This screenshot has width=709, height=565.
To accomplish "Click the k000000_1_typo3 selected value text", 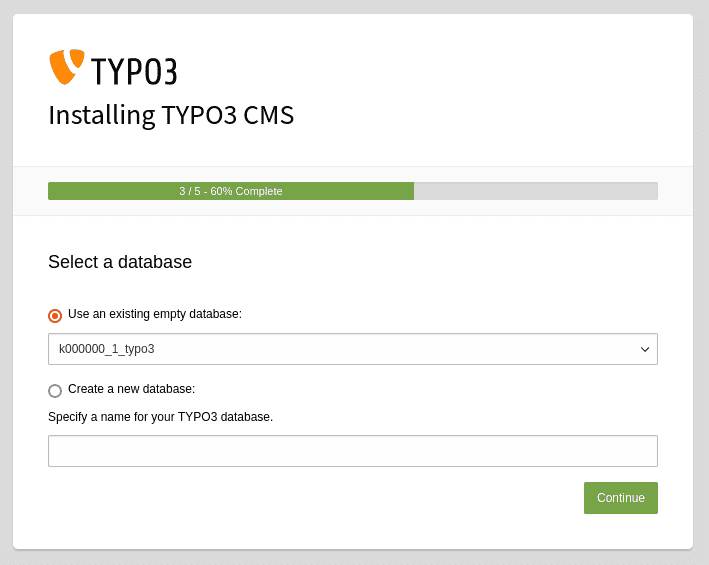I will (x=107, y=349).
